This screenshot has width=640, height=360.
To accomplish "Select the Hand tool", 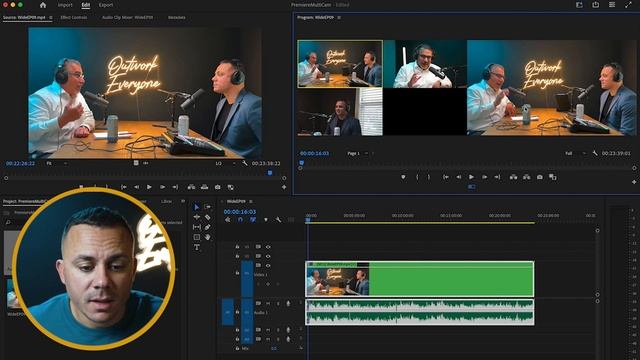I will tap(207, 237).
